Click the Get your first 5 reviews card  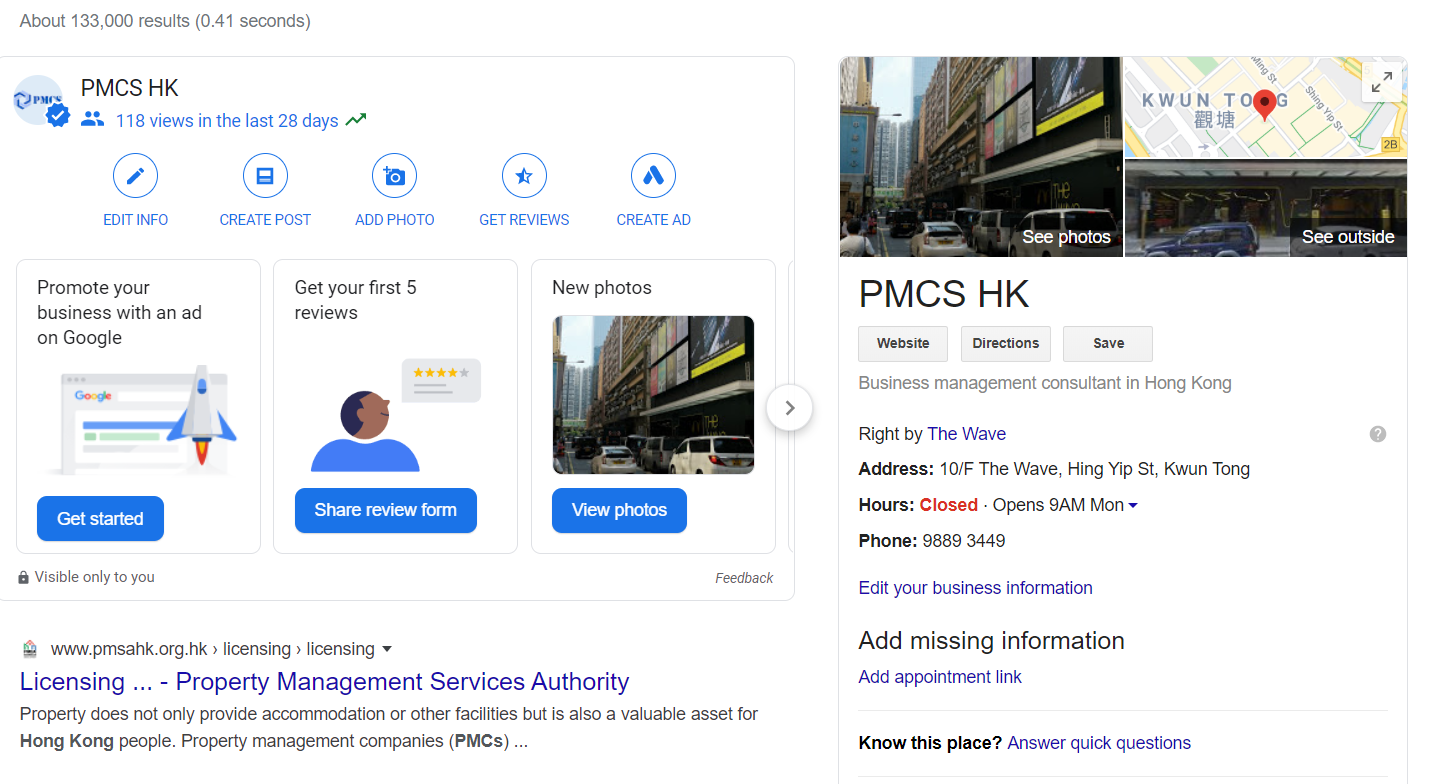click(x=395, y=406)
